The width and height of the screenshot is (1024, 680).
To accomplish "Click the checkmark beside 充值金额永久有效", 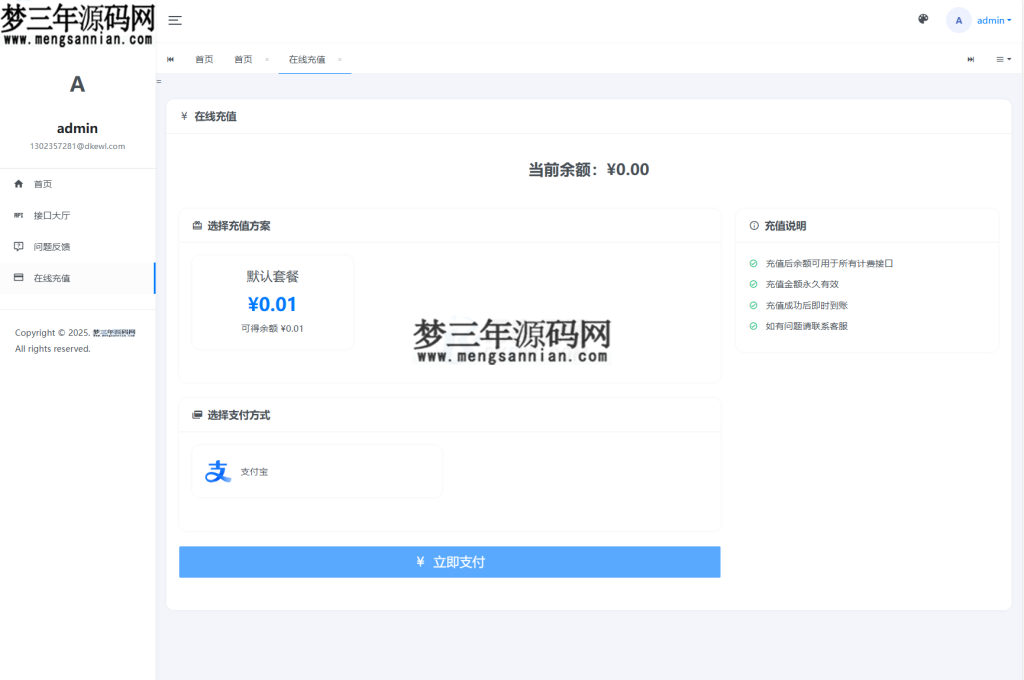I will [753, 284].
